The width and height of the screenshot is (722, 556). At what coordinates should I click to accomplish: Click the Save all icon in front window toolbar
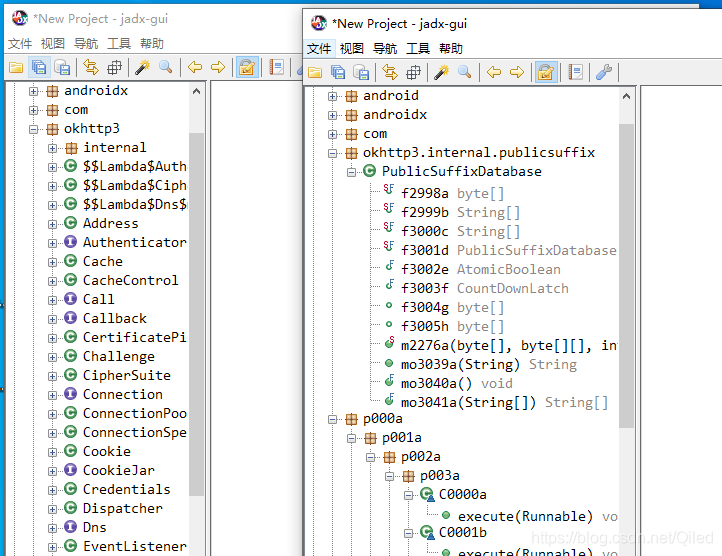point(338,72)
